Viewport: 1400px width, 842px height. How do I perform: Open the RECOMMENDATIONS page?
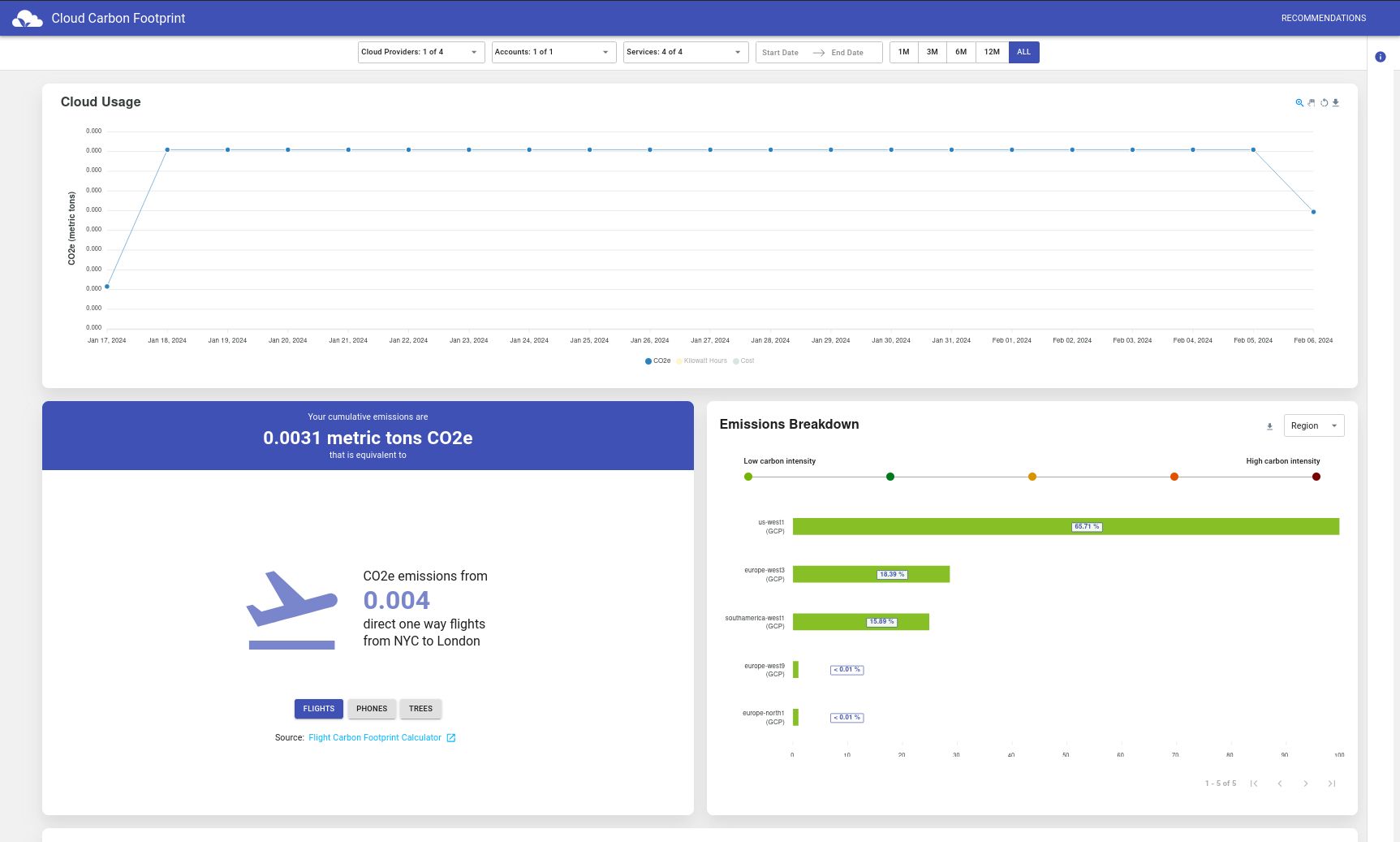[1323, 18]
